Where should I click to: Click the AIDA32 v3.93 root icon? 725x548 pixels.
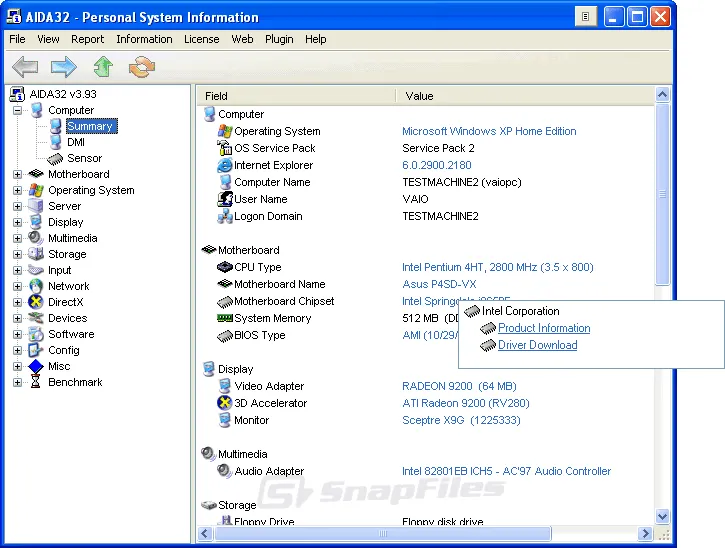[x=17, y=94]
